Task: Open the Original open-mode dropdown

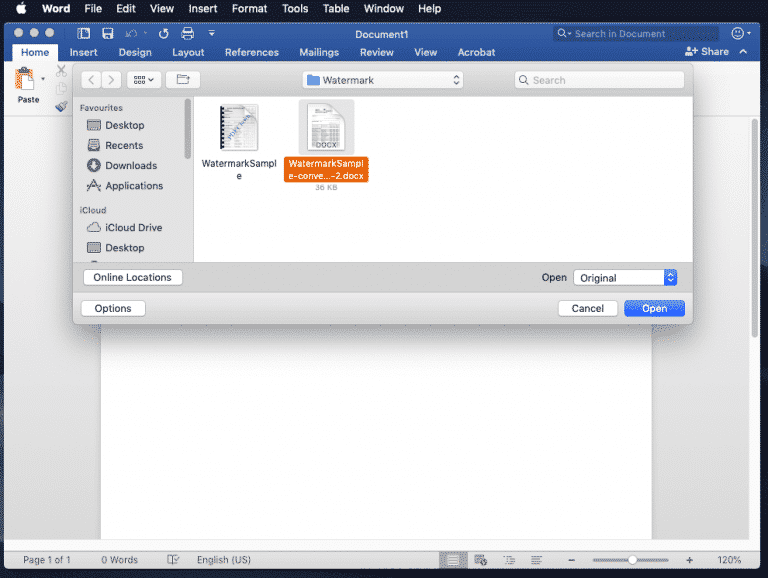Action: pos(625,278)
